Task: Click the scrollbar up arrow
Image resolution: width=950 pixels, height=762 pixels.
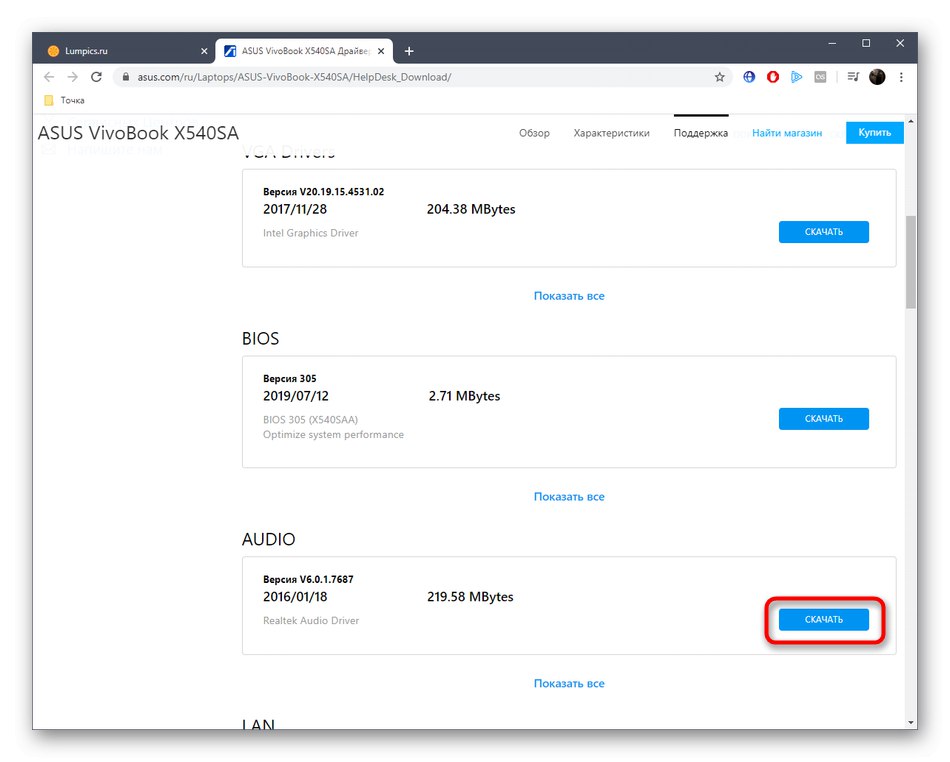Action: pos(911,121)
